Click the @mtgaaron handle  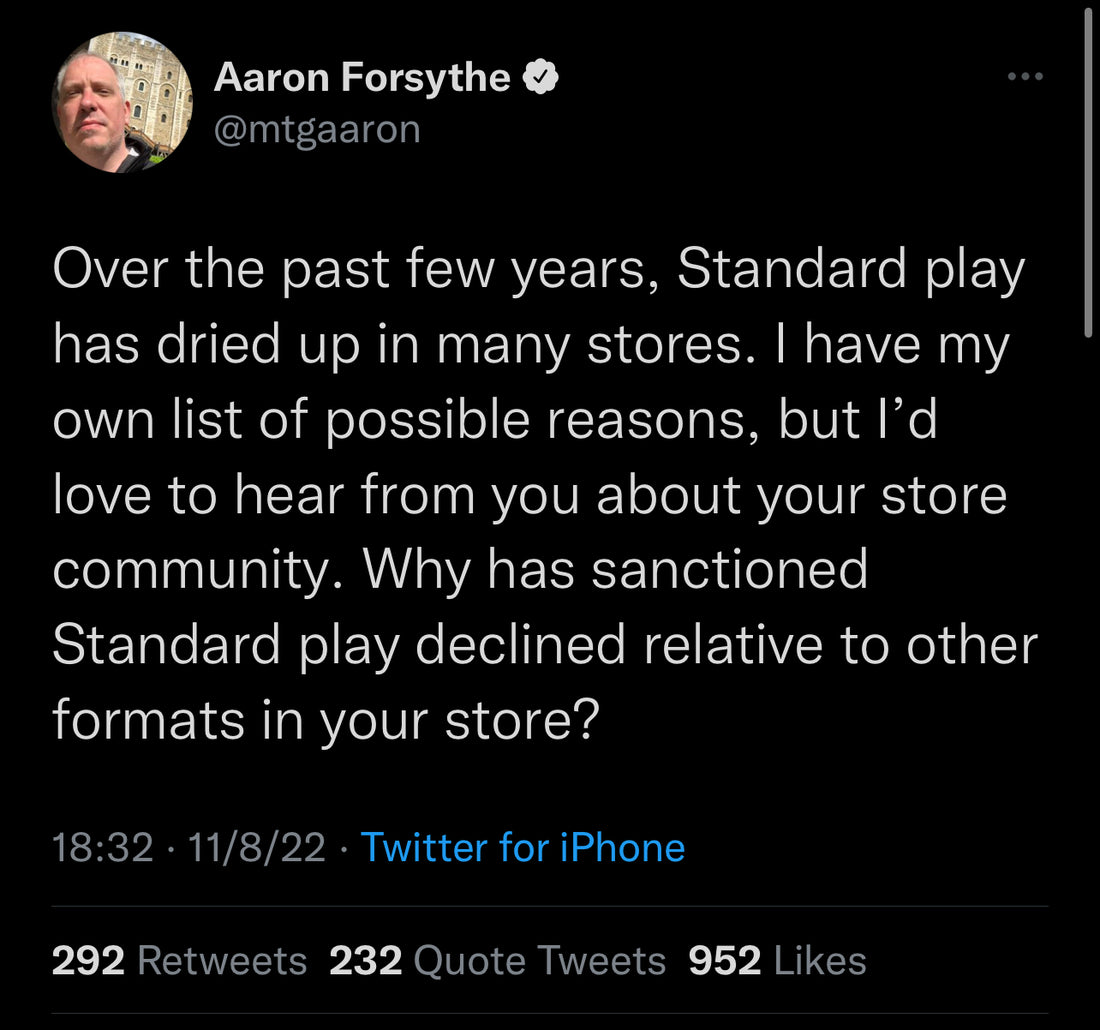point(318,128)
